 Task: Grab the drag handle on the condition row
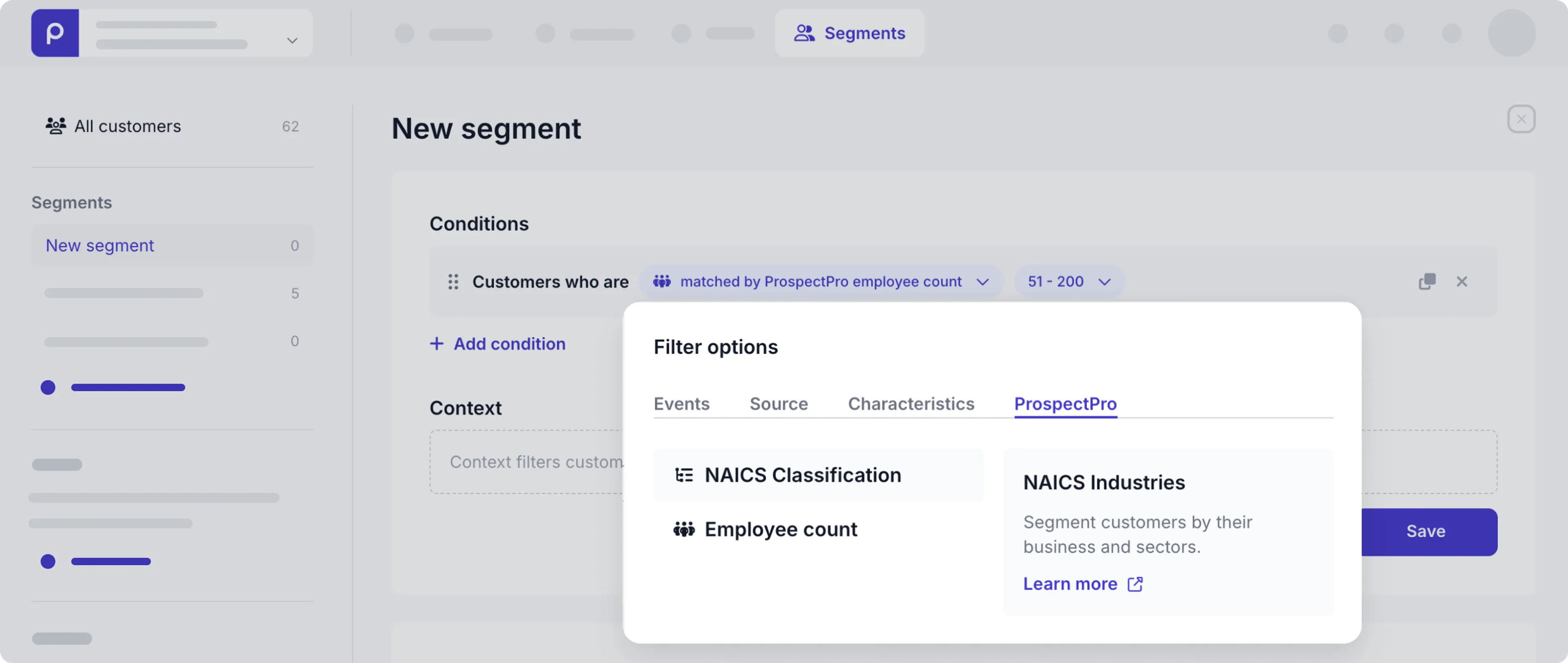pos(453,282)
